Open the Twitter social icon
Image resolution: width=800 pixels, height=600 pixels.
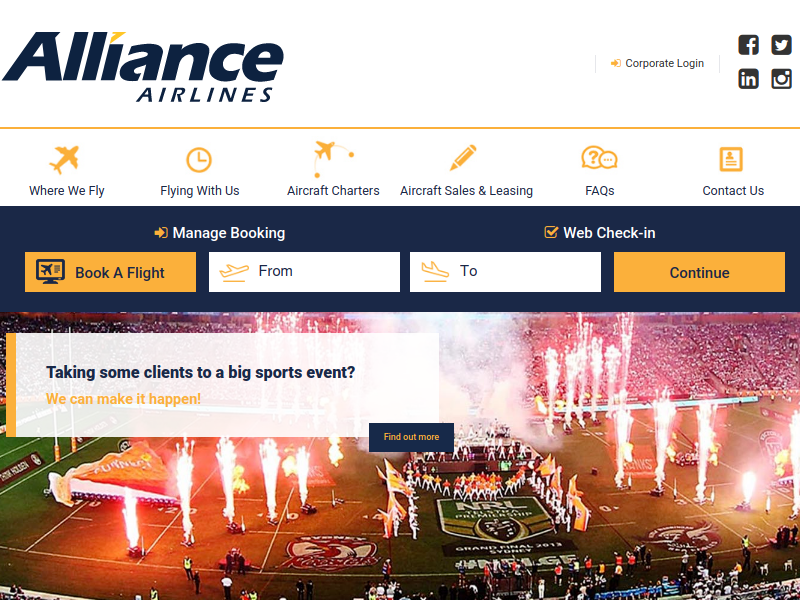781,45
